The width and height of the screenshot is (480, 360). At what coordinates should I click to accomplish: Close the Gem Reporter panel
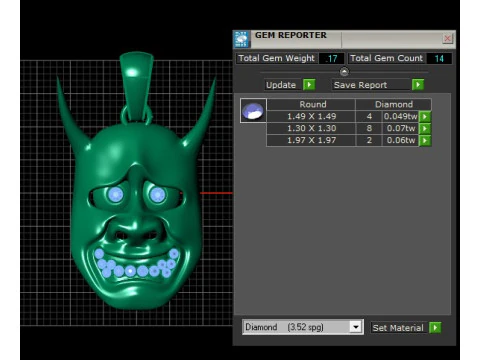(447, 39)
